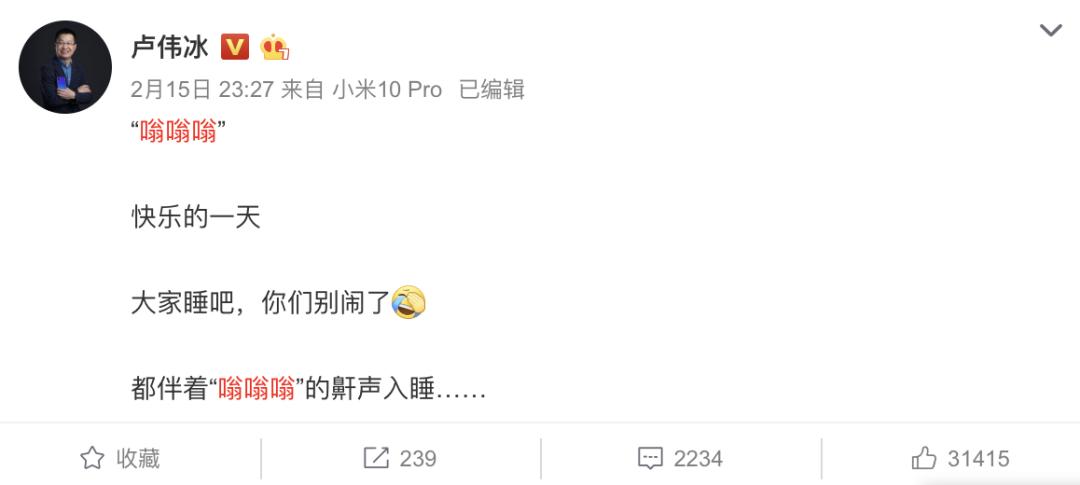Open reposts count 239
This screenshot has width=1080, height=485.
point(418,458)
